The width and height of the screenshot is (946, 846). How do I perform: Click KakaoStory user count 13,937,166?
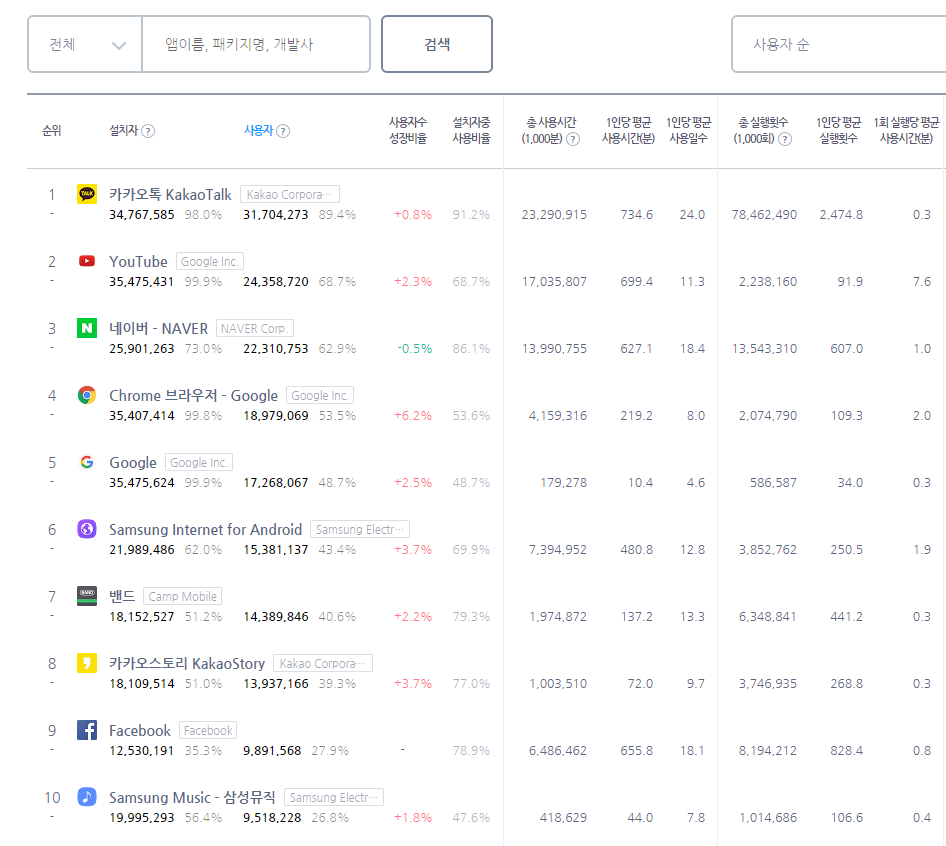click(276, 684)
